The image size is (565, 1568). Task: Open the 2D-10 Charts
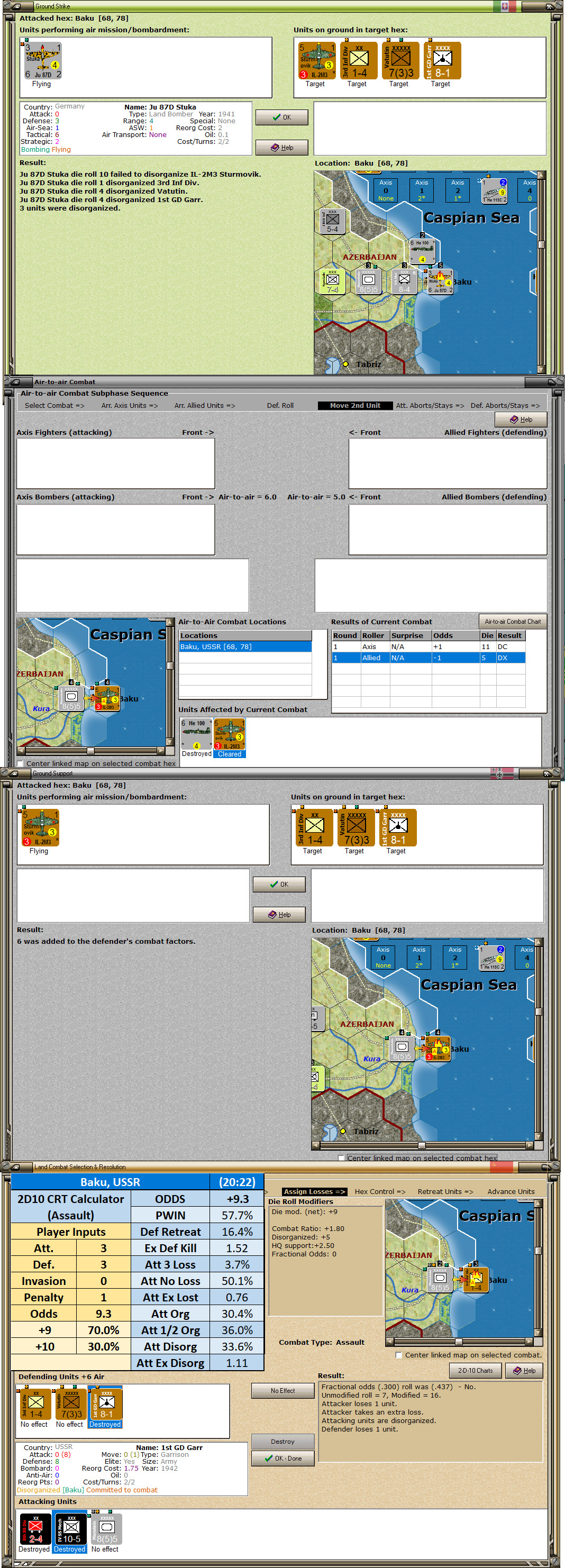pyautogui.click(x=476, y=1371)
